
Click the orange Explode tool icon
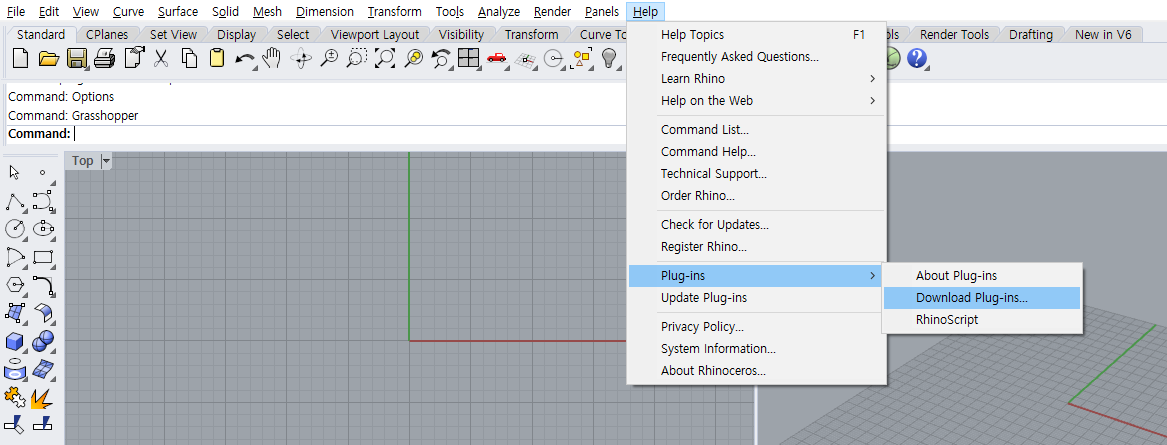(x=43, y=397)
